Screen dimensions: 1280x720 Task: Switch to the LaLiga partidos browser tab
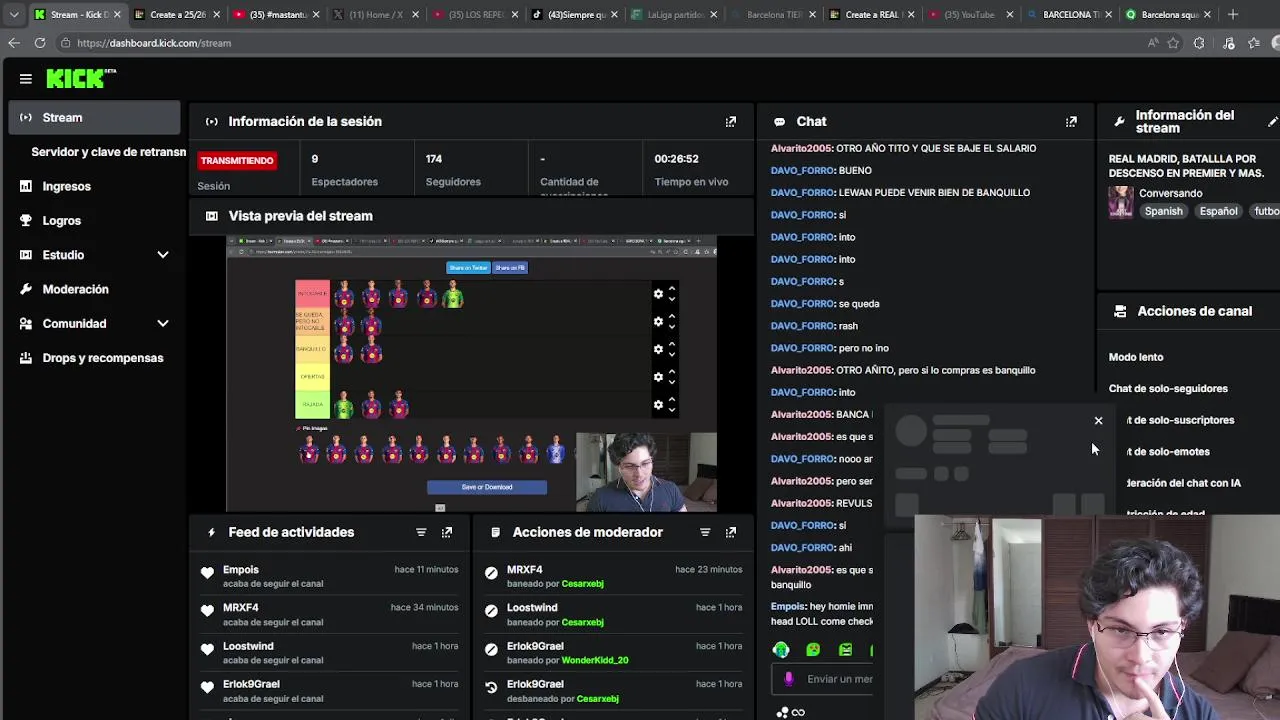click(675, 15)
